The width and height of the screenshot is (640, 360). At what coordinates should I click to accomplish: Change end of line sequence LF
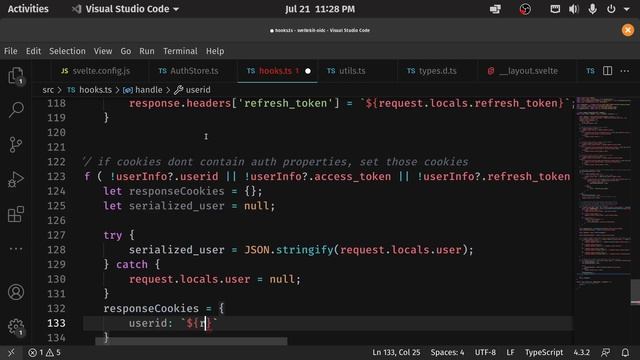510,352
